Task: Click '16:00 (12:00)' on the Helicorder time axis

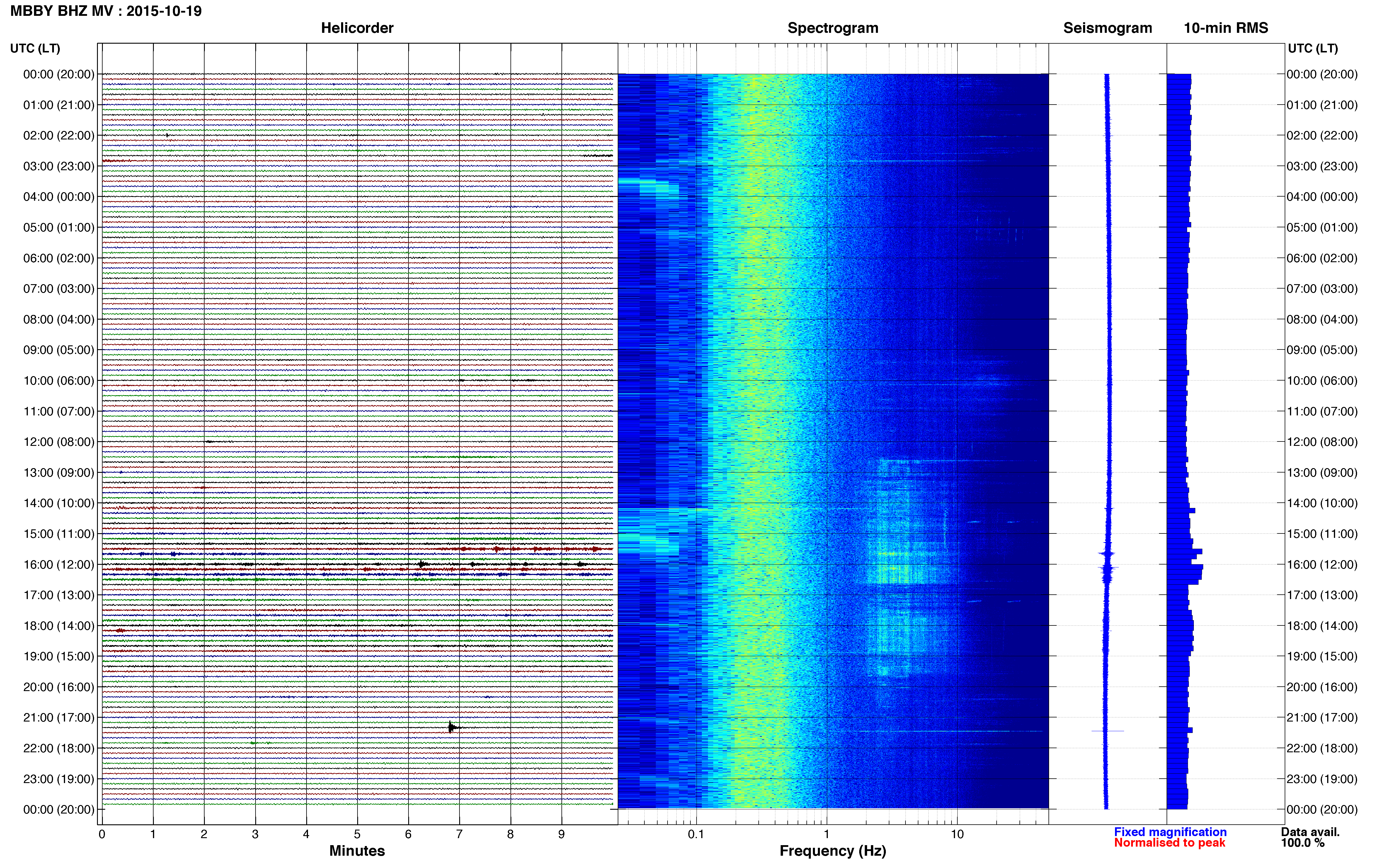Action: tap(59, 565)
